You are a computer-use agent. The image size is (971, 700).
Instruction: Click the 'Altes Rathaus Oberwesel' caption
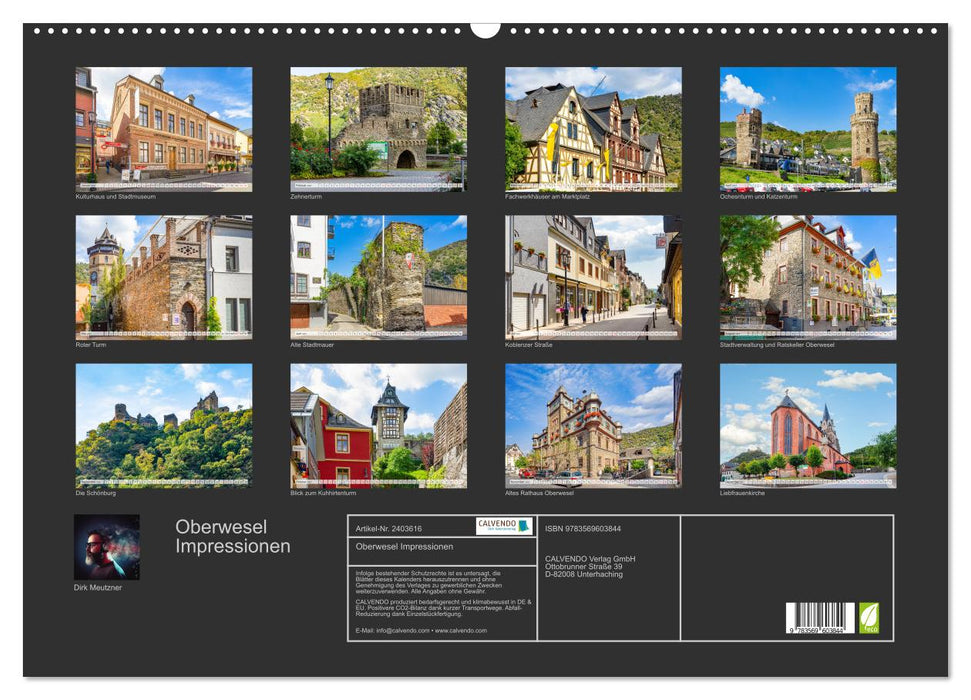tap(539, 494)
